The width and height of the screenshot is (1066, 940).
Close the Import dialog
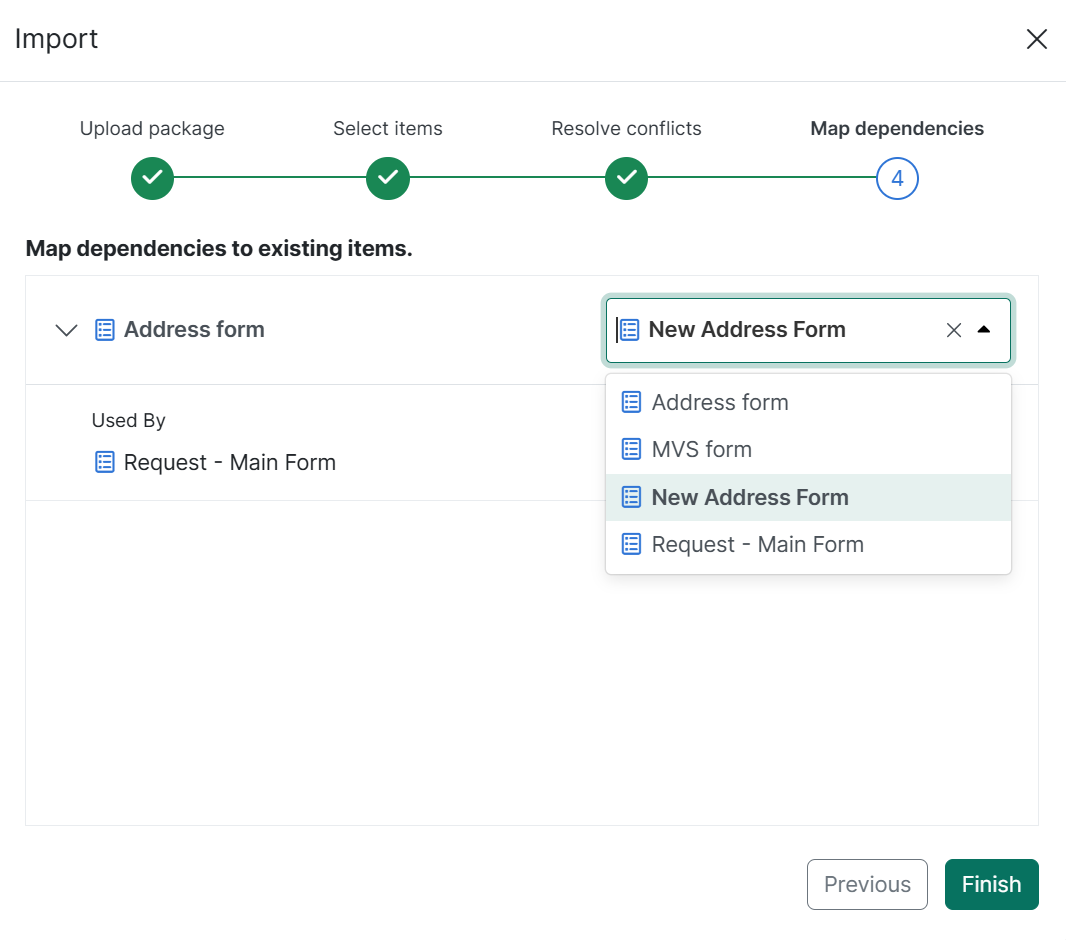(x=1036, y=39)
